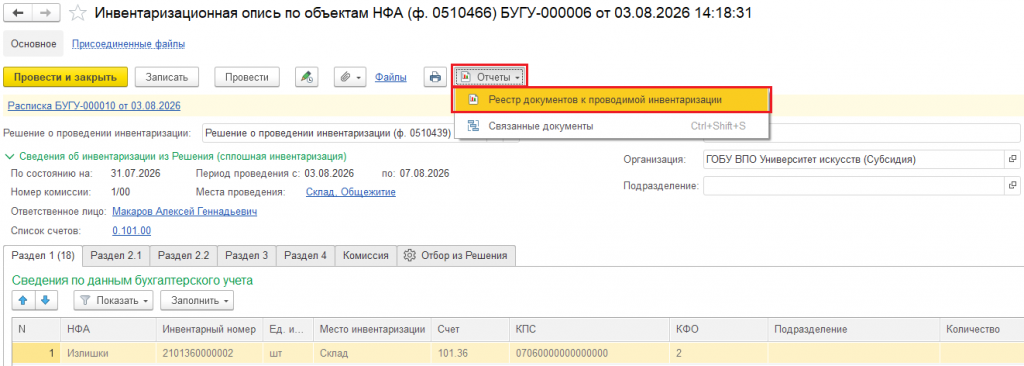Screen dimensions: 1024x366
Task: Click the КПС column header
Action: coord(589,329)
